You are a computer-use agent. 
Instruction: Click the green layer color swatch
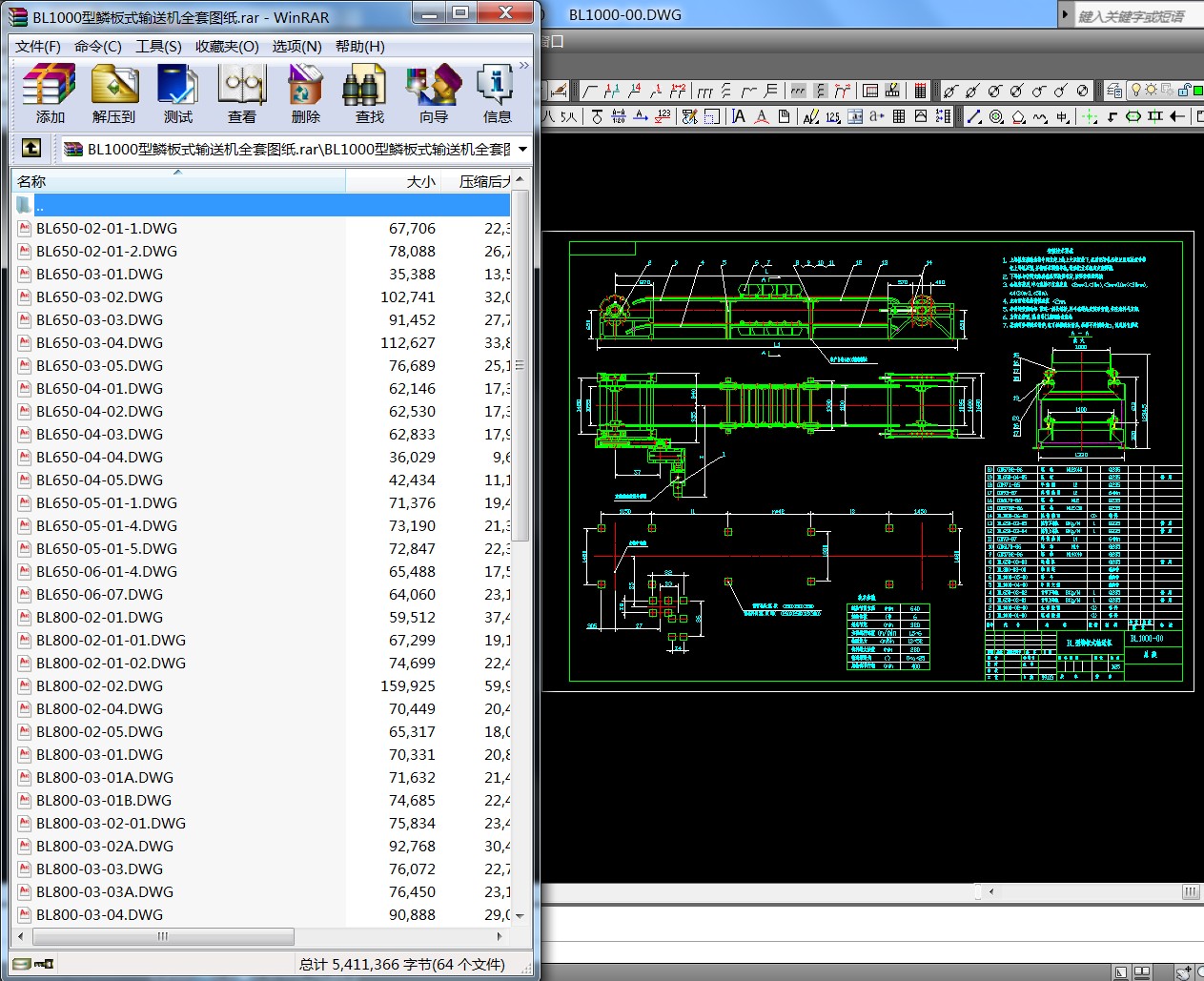(x=1197, y=90)
